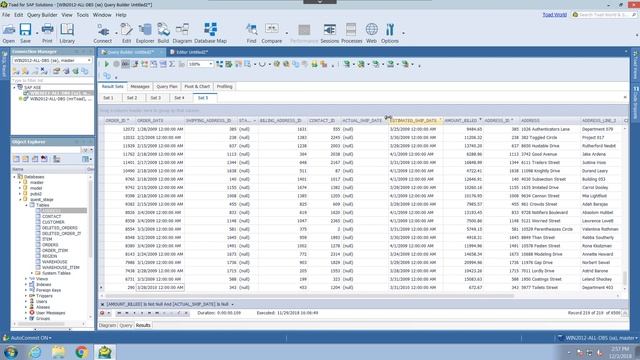Image resolution: width=640 pixels, height=360 pixels.
Task: Switch to the Query bottom tab
Action: [126, 325]
